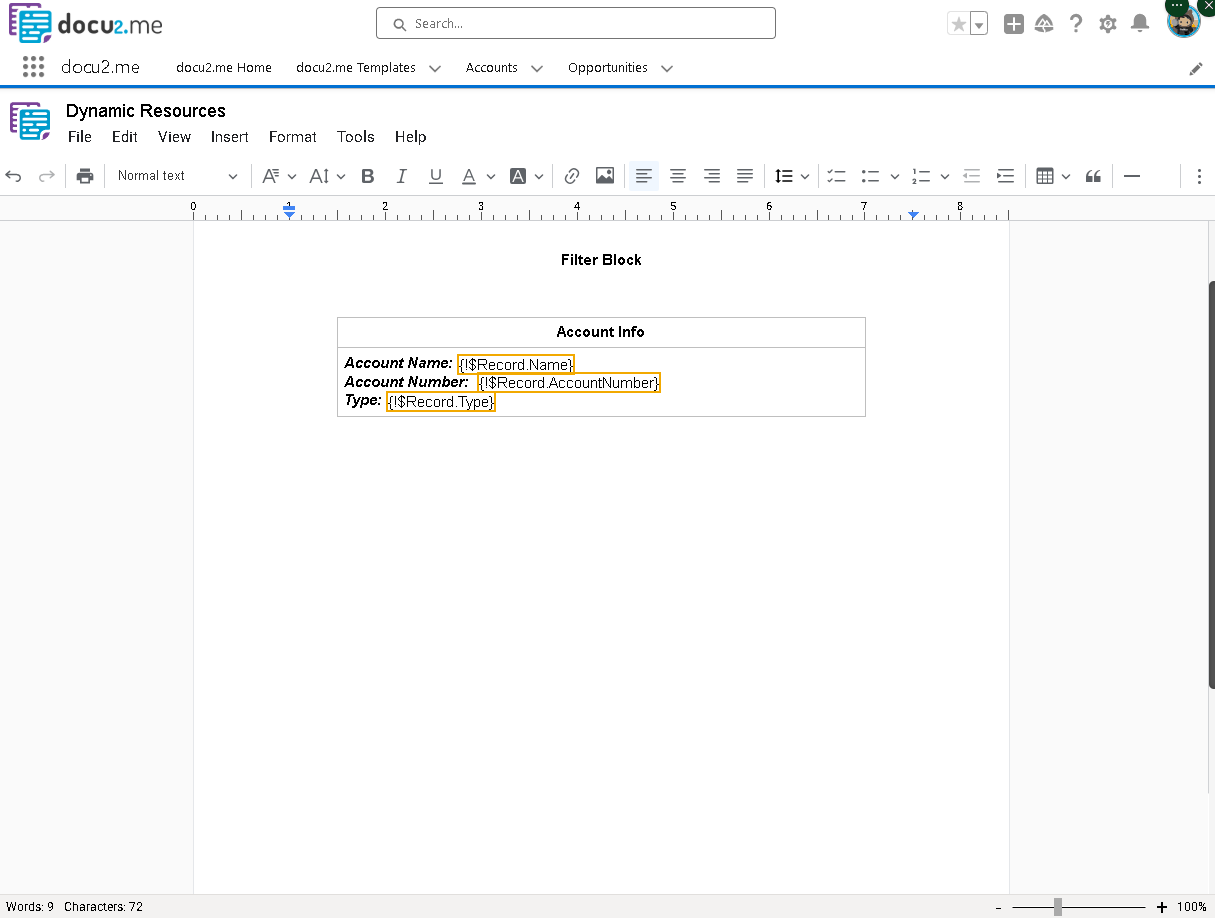Insert a hyperlink with link icon
1215x918 pixels.
point(572,176)
